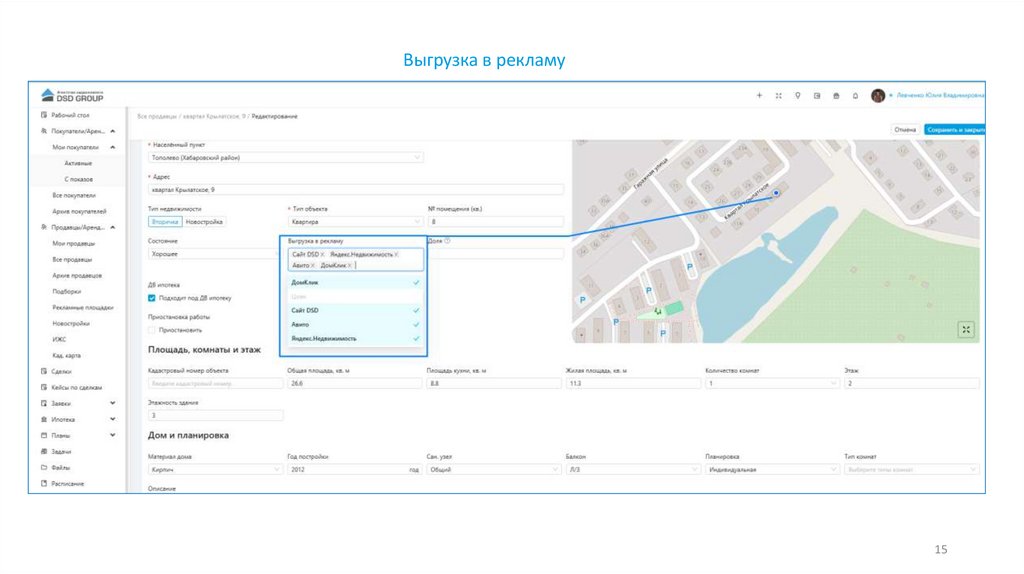Deselect Сайт DSD in dropdown list
The width and height of the screenshot is (1024, 574).
[353, 310]
